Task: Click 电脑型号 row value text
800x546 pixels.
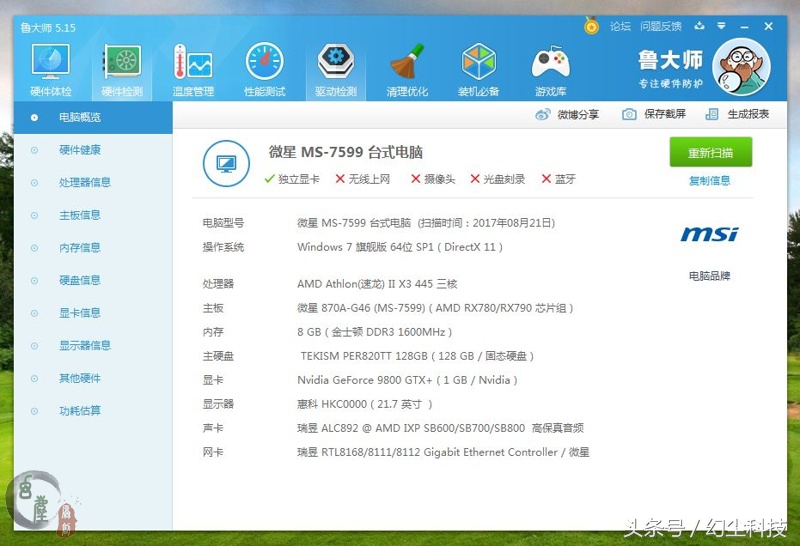Action: click(x=426, y=223)
